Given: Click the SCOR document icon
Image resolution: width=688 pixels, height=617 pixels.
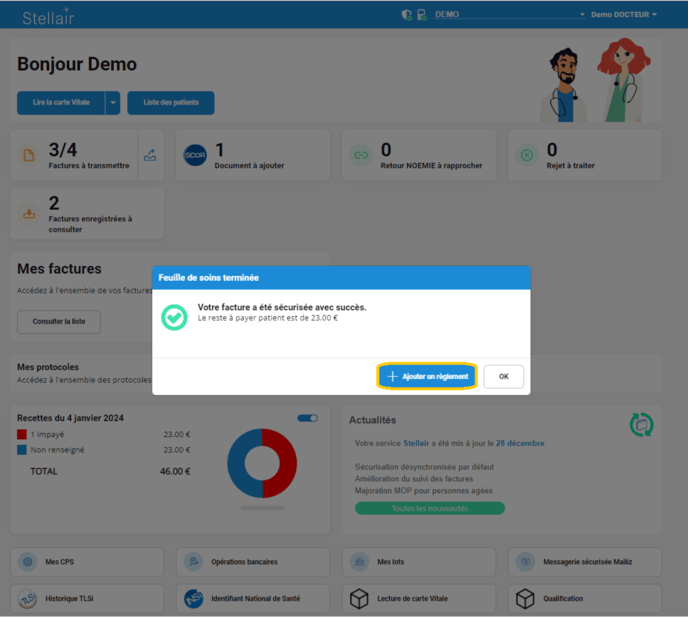Looking at the screenshot, I should (x=195, y=155).
